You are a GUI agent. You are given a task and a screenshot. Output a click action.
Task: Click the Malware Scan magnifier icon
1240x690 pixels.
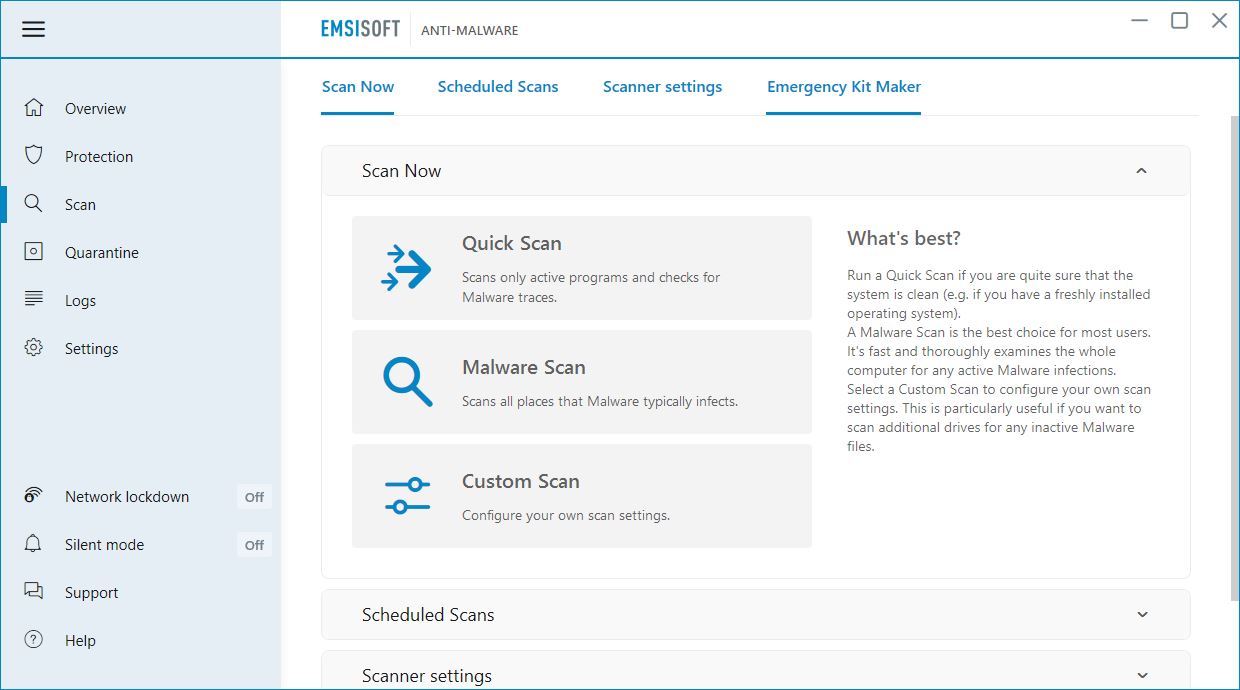pos(407,382)
